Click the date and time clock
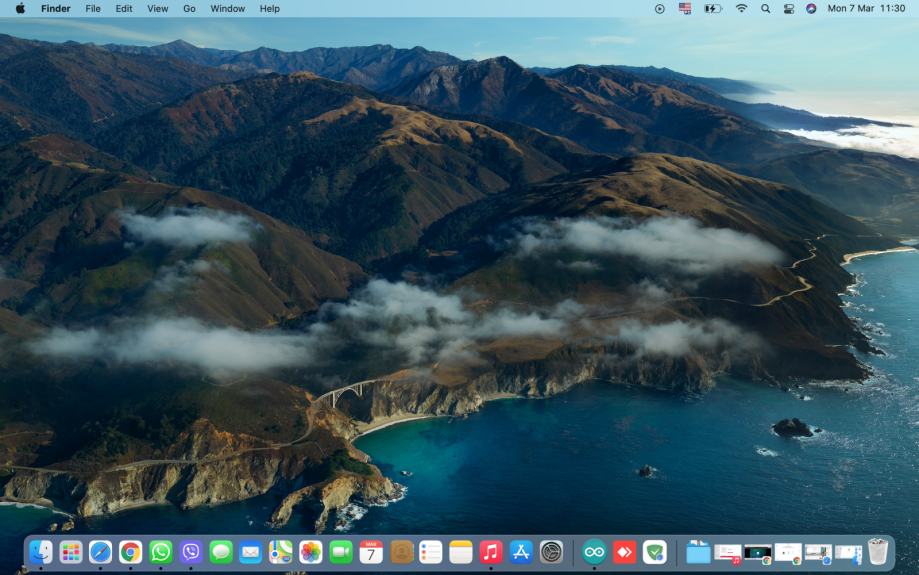Image resolution: width=919 pixels, height=575 pixels. coord(866,8)
